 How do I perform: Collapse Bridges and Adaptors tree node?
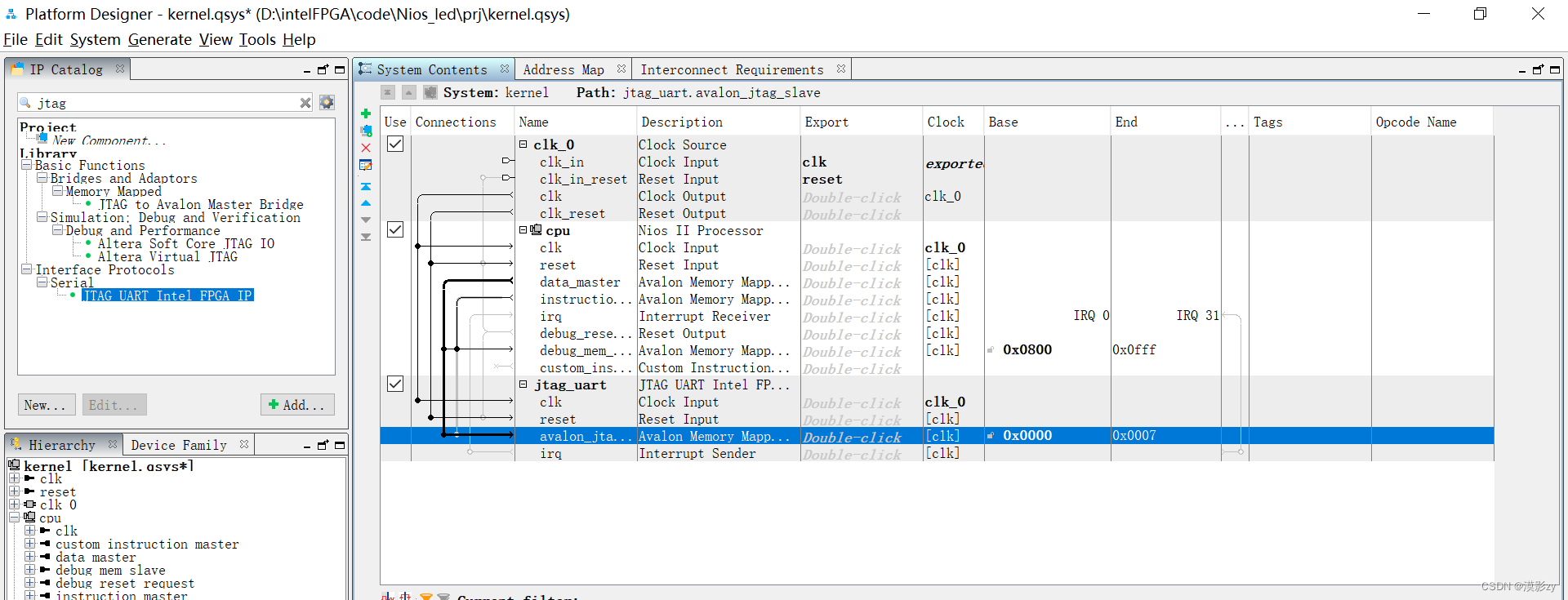point(42,178)
